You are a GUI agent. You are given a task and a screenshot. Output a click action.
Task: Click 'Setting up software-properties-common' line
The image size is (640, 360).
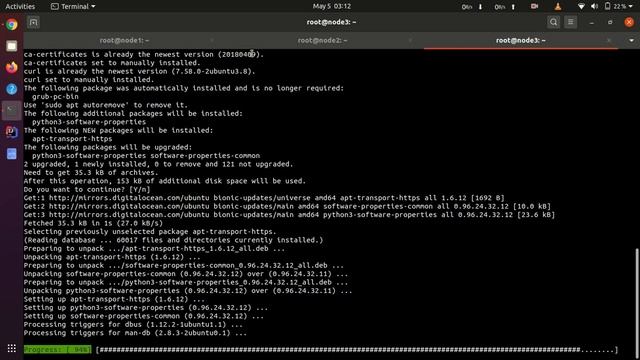[x=144, y=316]
